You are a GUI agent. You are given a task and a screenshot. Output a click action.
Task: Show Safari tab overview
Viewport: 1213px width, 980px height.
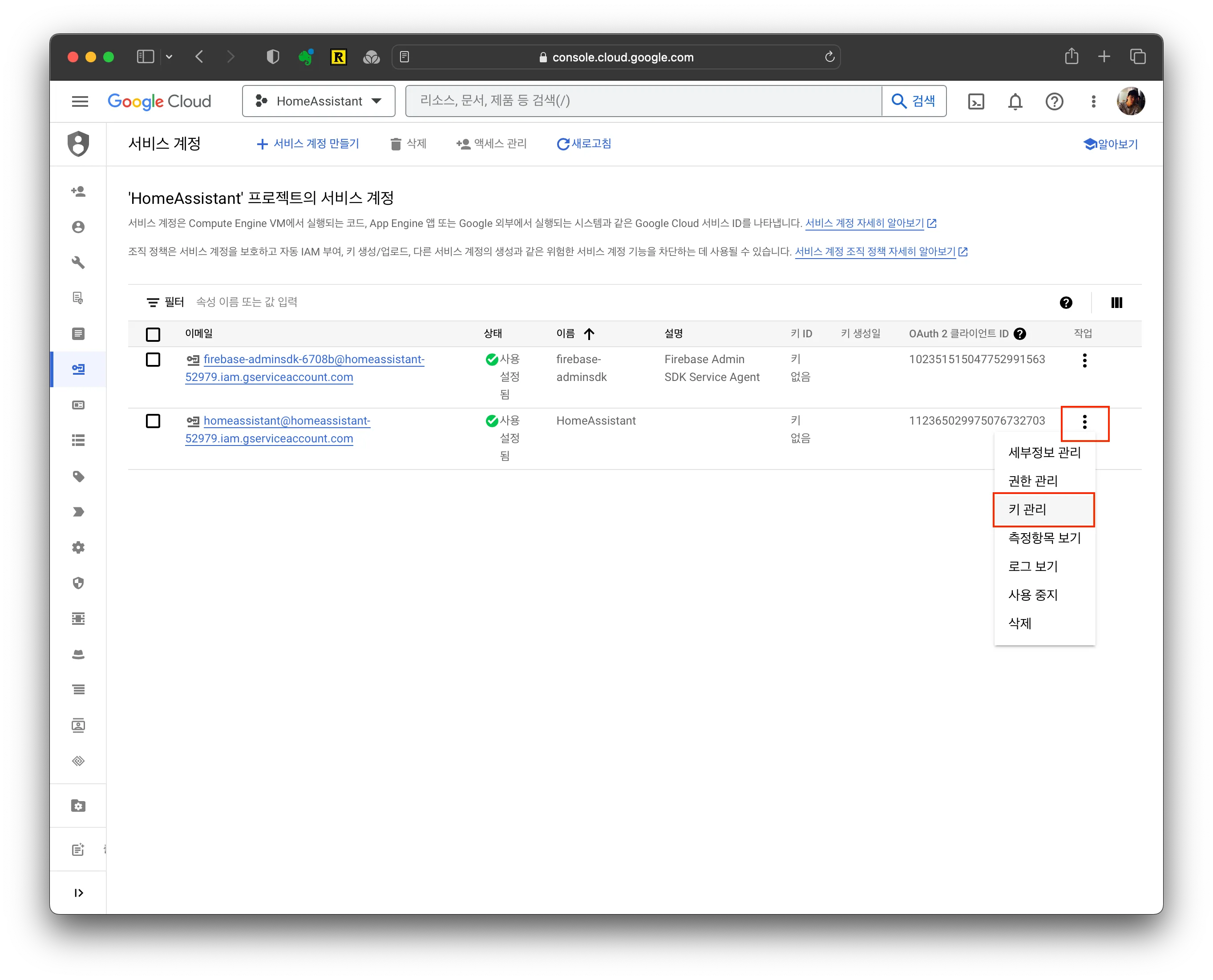click(x=1137, y=57)
